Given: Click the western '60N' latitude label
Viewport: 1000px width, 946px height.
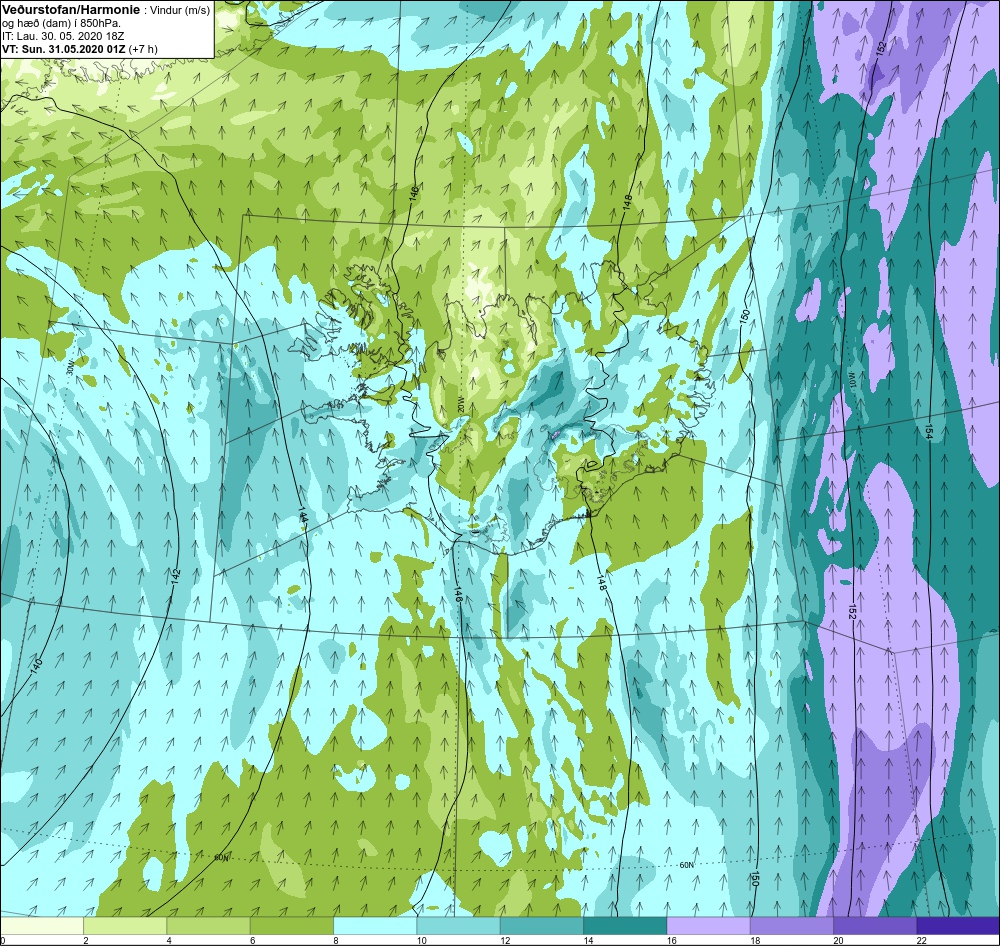Looking at the screenshot, I should [x=221, y=858].
